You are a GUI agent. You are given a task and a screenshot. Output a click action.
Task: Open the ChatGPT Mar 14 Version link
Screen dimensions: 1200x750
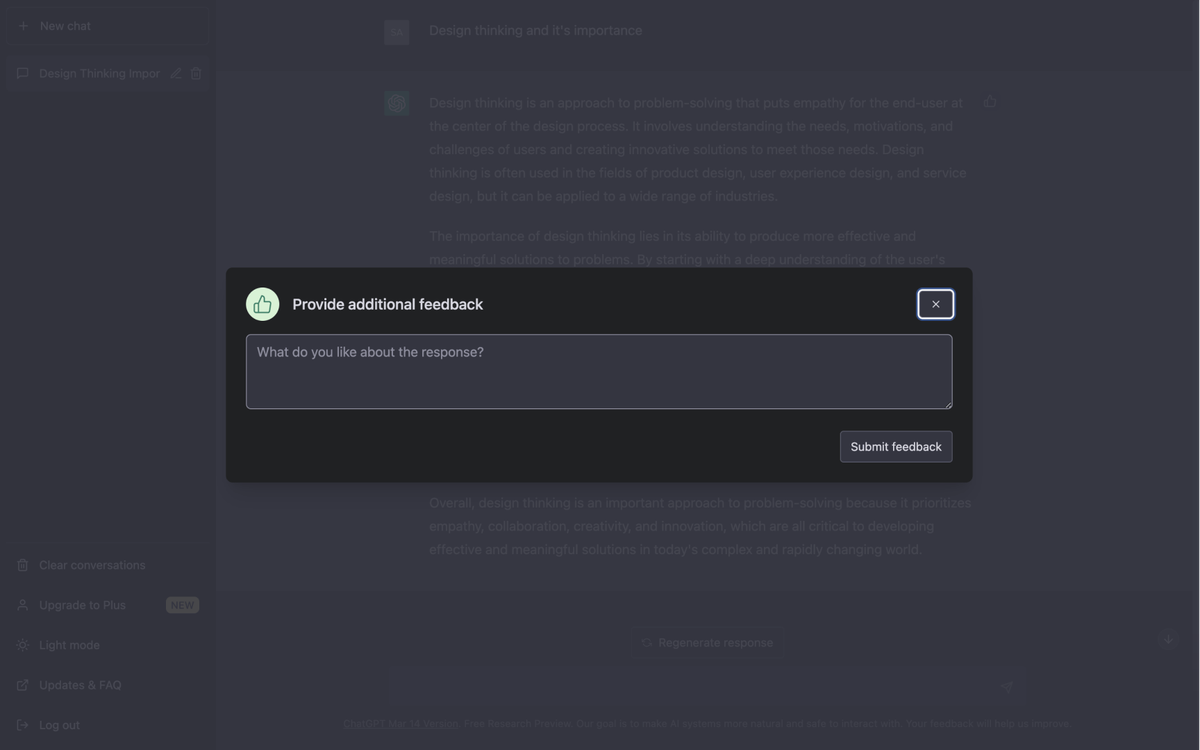[400, 722]
